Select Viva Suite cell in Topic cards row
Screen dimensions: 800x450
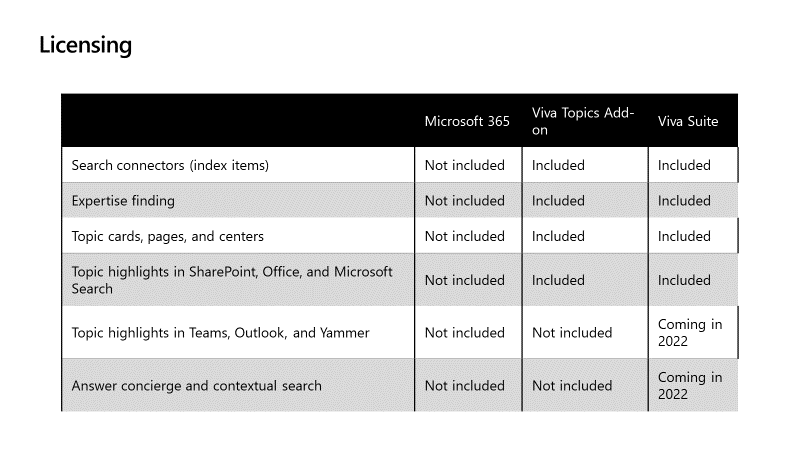[x=684, y=236]
